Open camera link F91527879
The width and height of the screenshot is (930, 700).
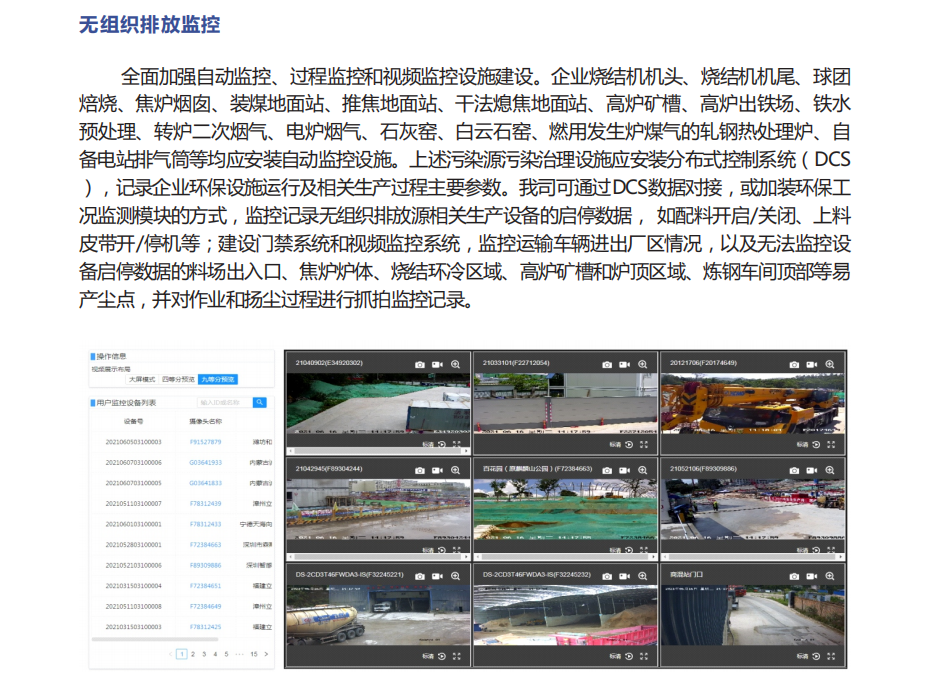[x=205, y=442]
